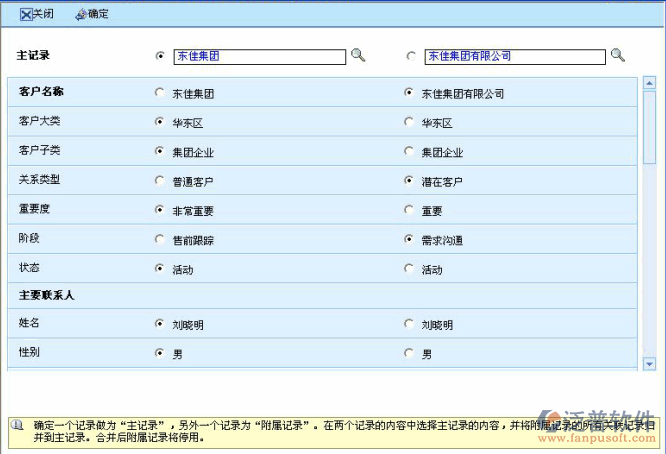Select right 活动 option for 状态
This screenshot has height=454, width=666.
[x=409, y=268]
